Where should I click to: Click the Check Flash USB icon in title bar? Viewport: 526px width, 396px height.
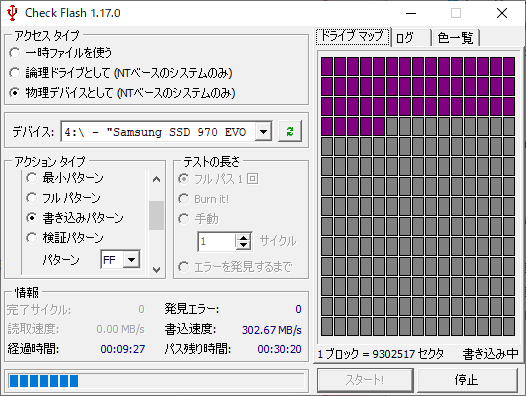[x=12, y=13]
